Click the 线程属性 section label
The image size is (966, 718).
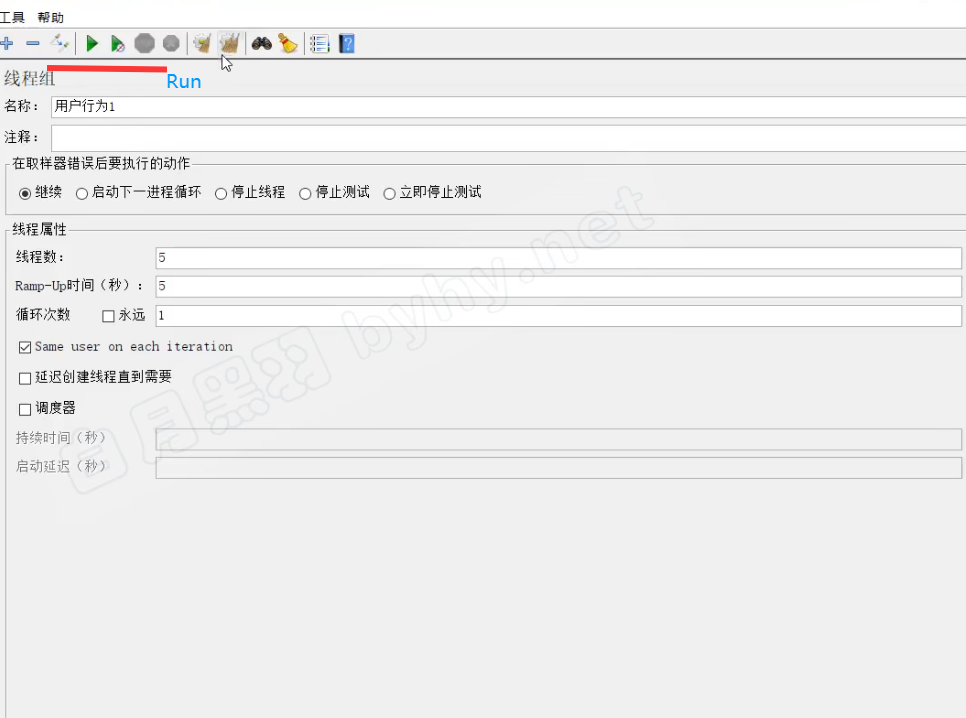point(39,229)
